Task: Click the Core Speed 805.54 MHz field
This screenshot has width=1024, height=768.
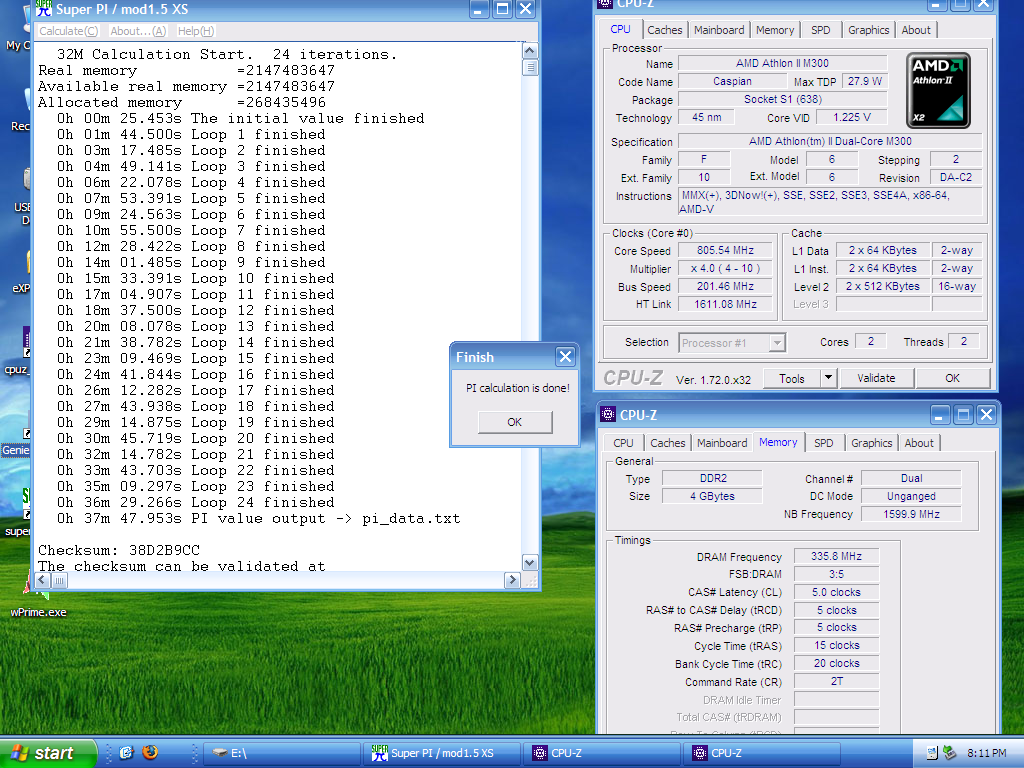Action: coord(725,250)
